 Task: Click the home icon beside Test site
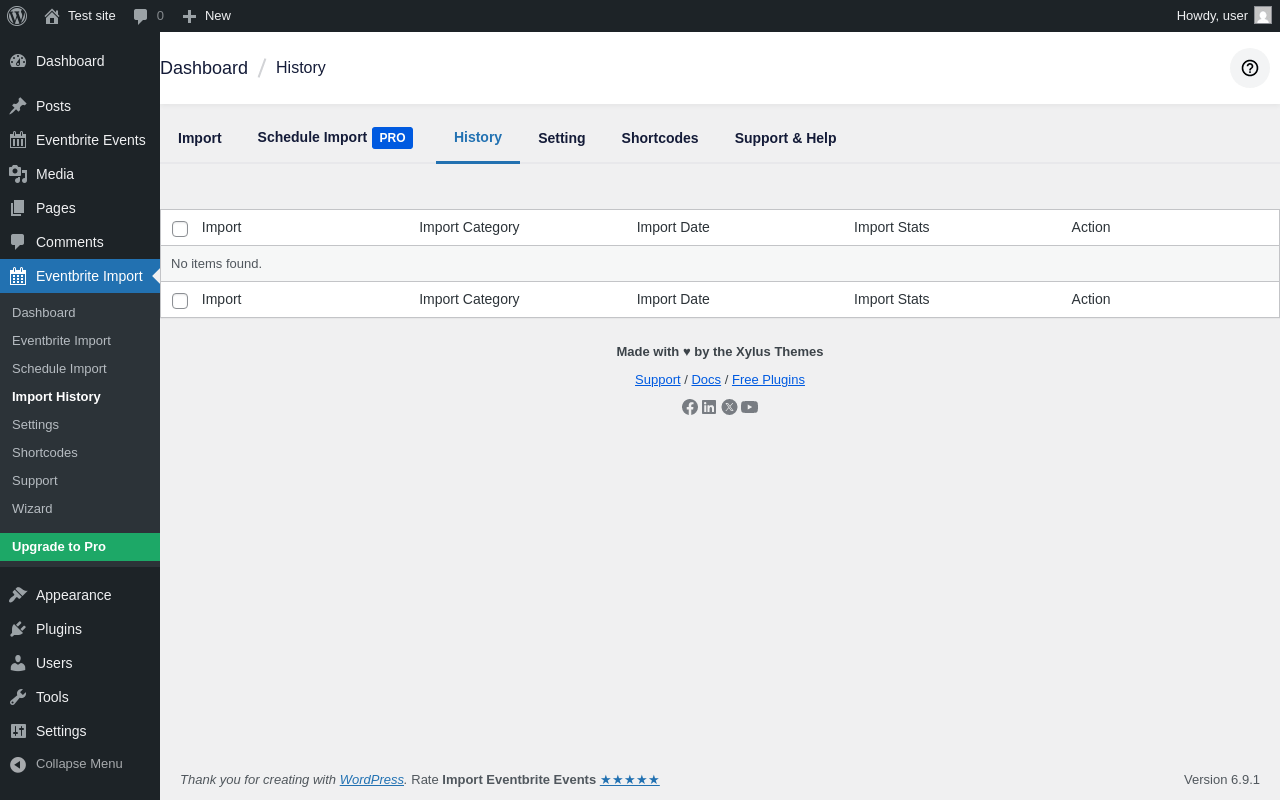[52, 16]
